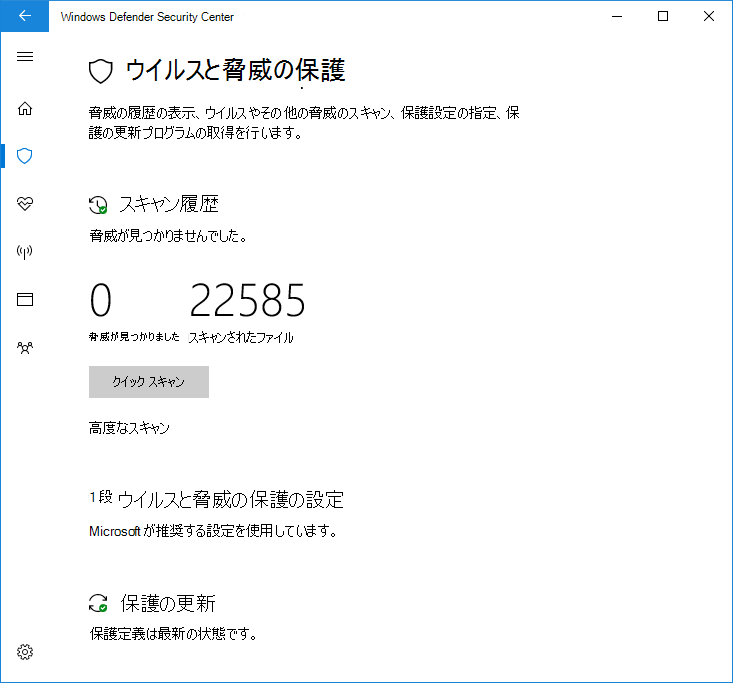Click the 0 threats found count
The height and width of the screenshot is (683, 733).
pos(101,300)
